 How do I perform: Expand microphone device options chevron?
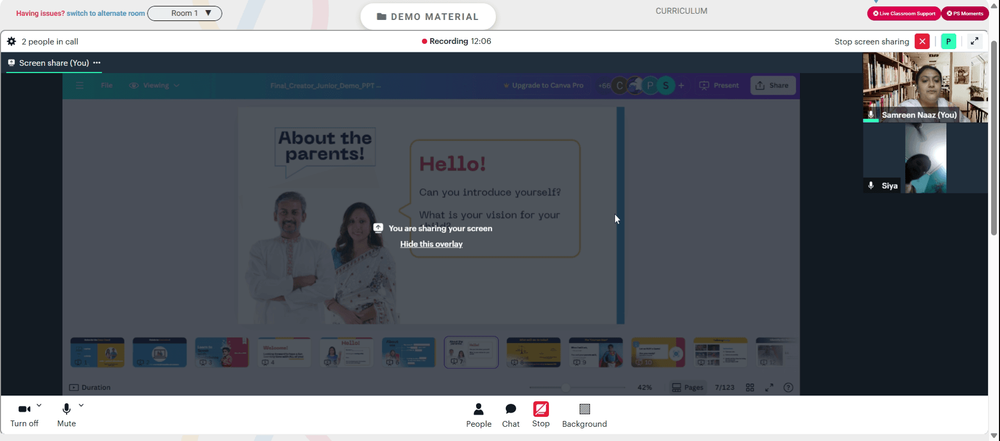[81, 405]
